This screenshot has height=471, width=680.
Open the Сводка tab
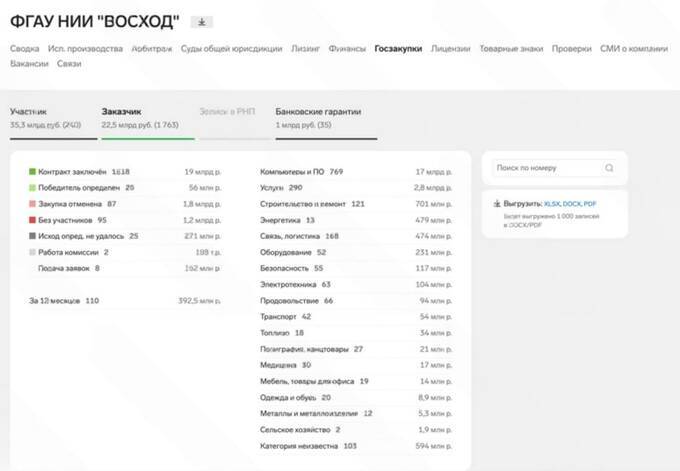tap(25, 49)
